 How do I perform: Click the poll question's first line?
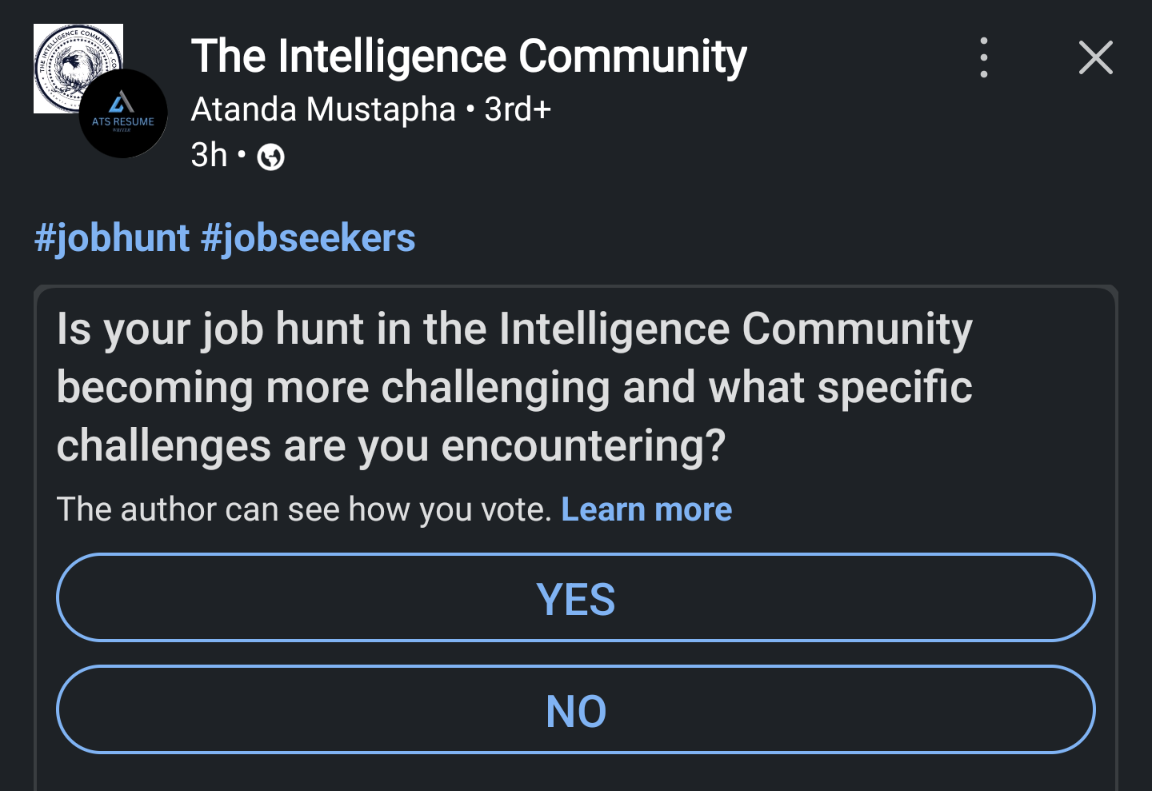(514, 330)
